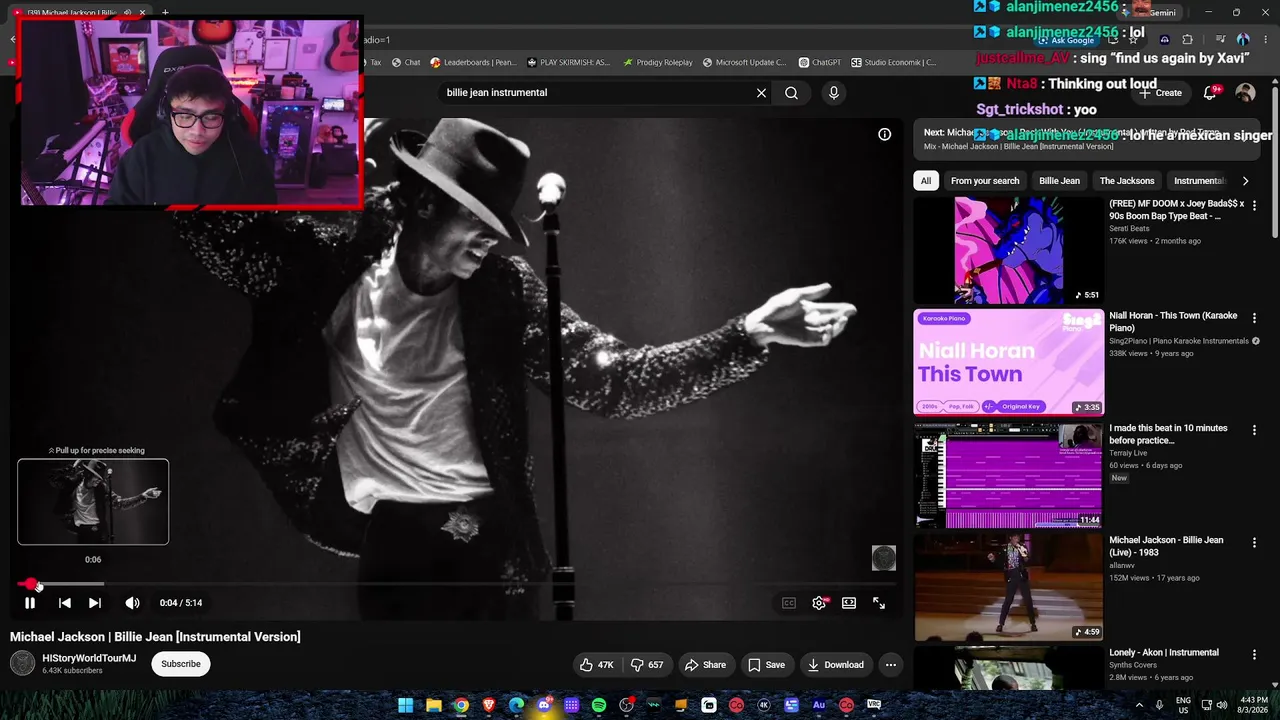The height and width of the screenshot is (720, 1280).
Task: Click the Serati Beats channel name
Action: pos(1129,229)
